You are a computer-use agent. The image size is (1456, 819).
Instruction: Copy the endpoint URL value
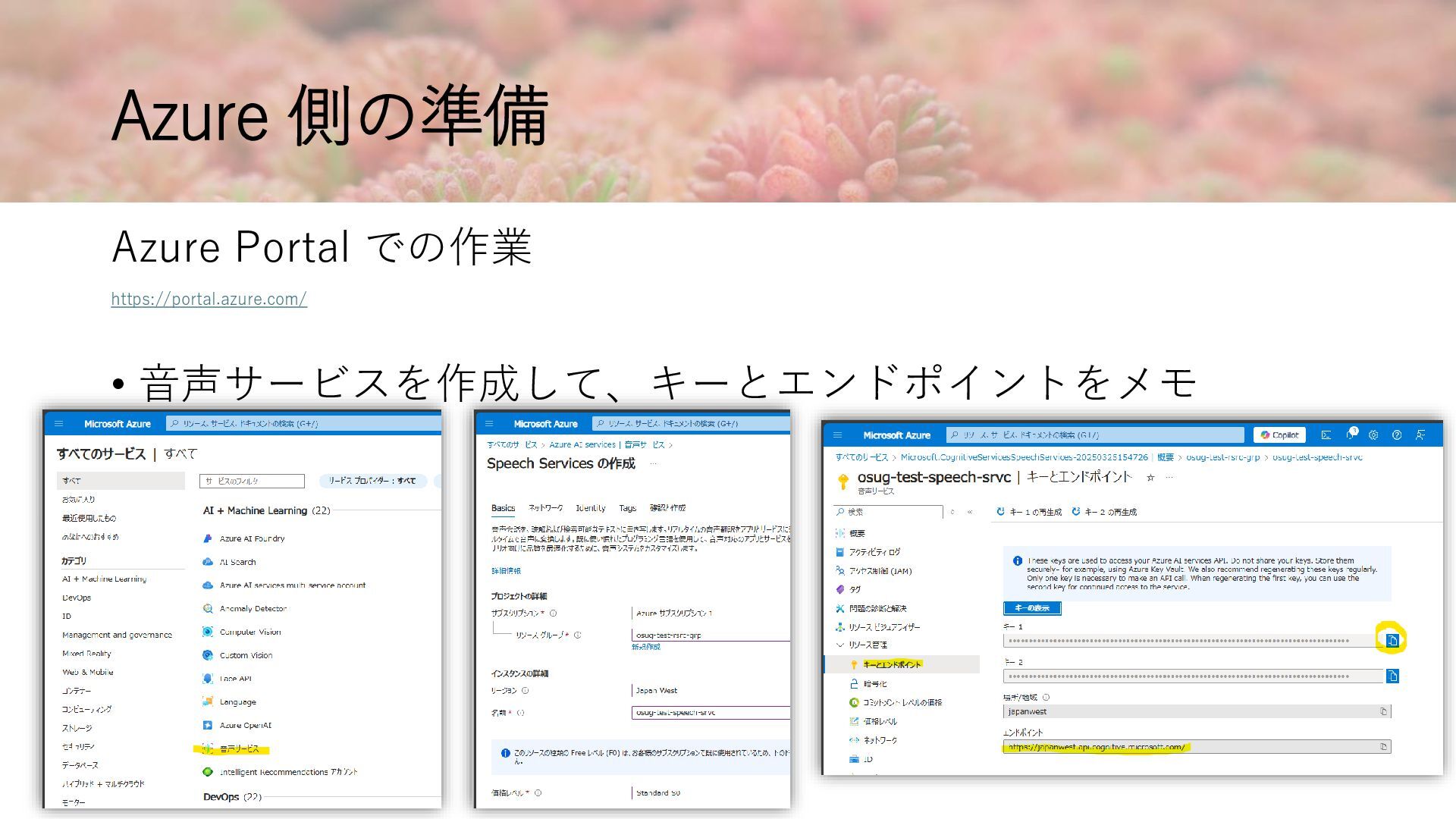point(1383,747)
